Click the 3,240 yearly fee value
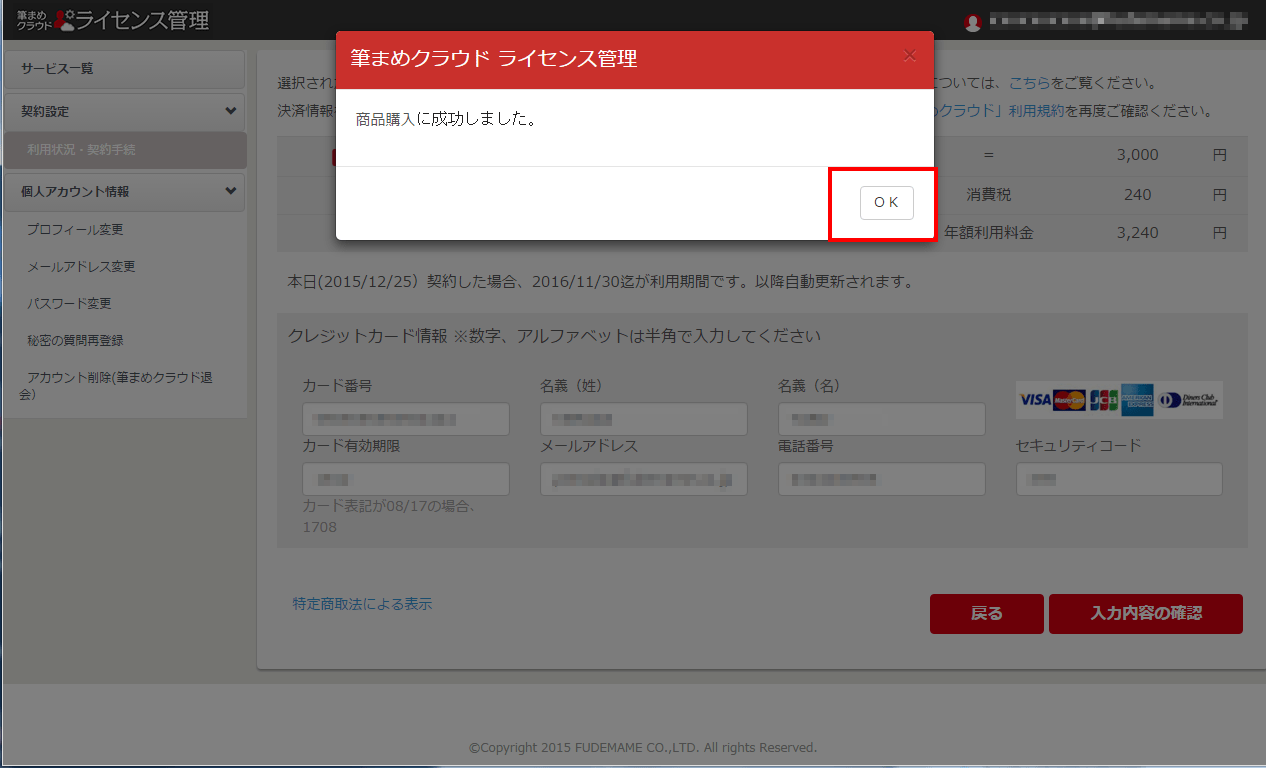This screenshot has width=1266, height=768. [1138, 233]
